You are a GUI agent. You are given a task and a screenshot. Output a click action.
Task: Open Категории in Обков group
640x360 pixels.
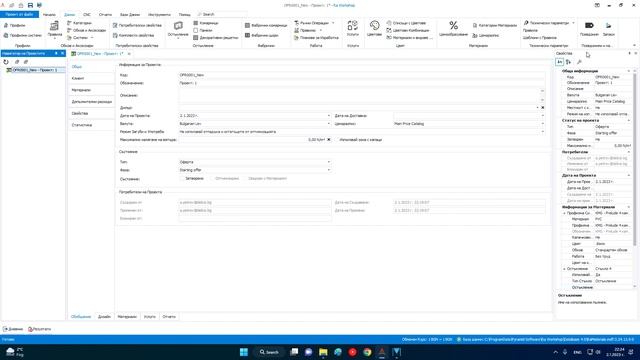[x=80, y=23]
